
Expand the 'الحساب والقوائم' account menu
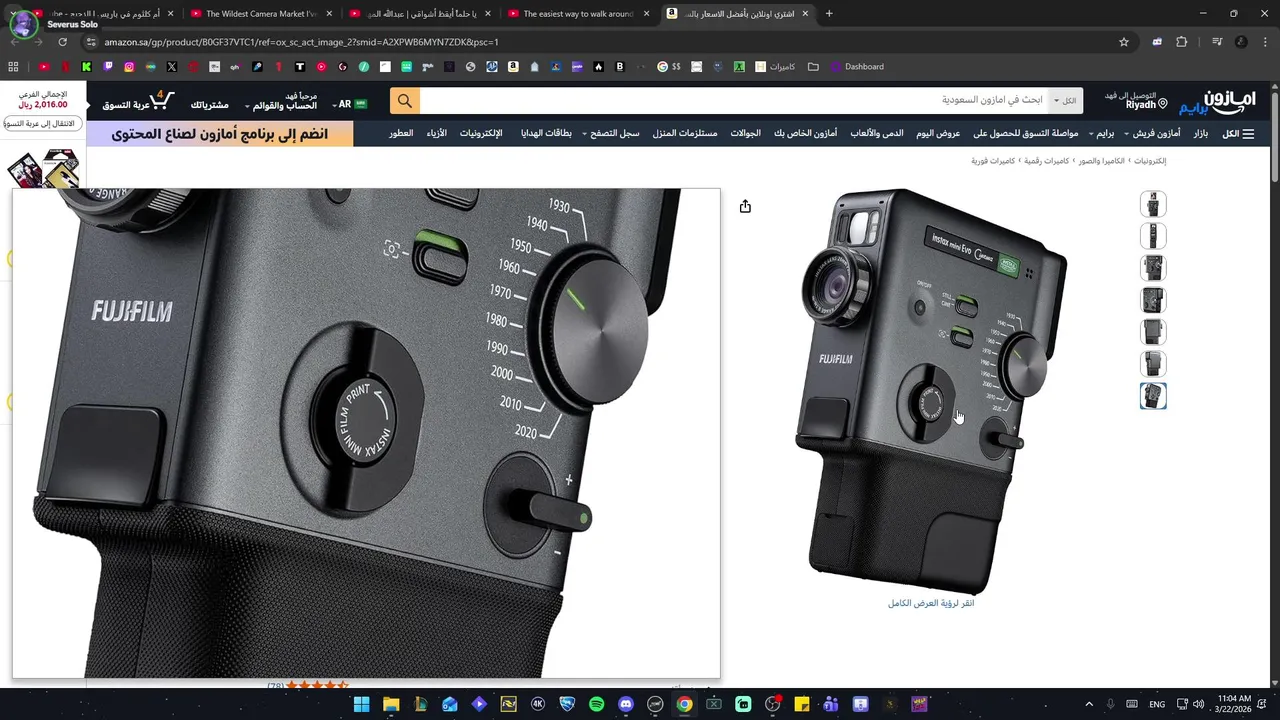coord(281,101)
